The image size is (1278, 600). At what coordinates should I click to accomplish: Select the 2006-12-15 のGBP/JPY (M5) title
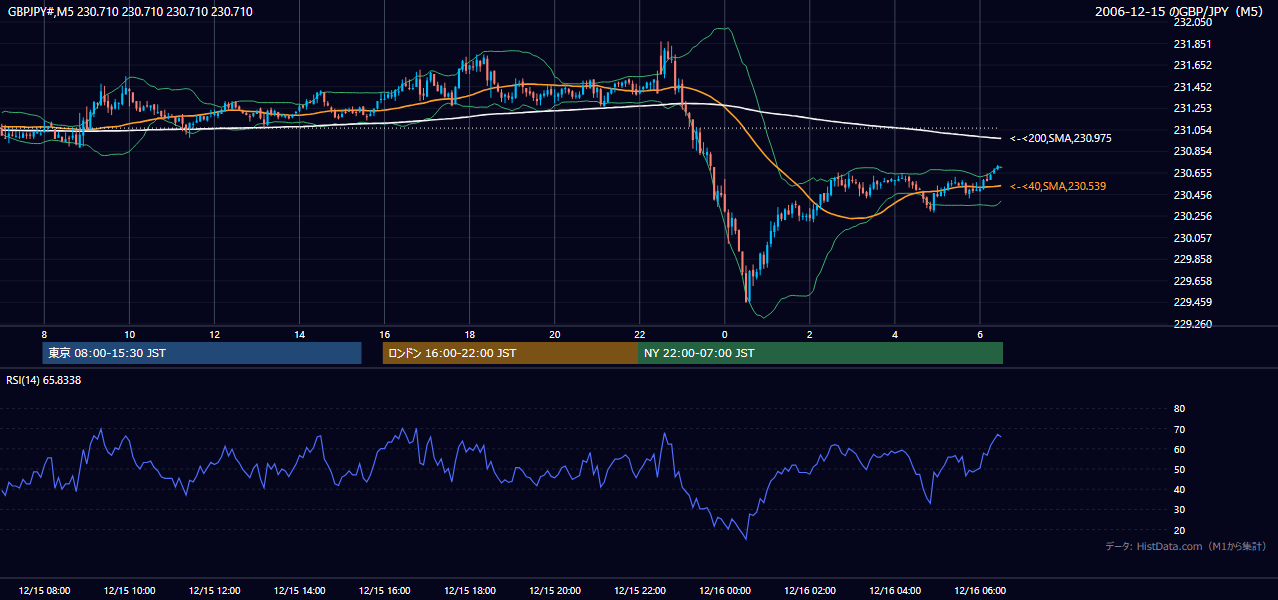[1181, 12]
